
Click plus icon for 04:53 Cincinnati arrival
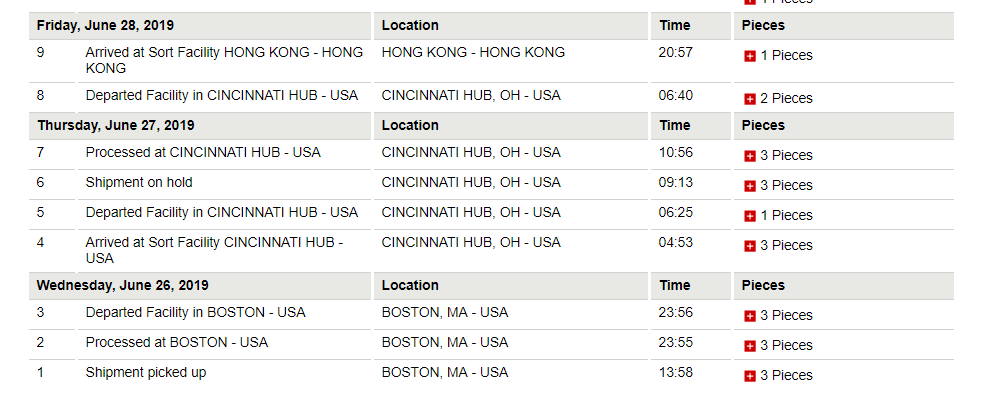(x=749, y=246)
